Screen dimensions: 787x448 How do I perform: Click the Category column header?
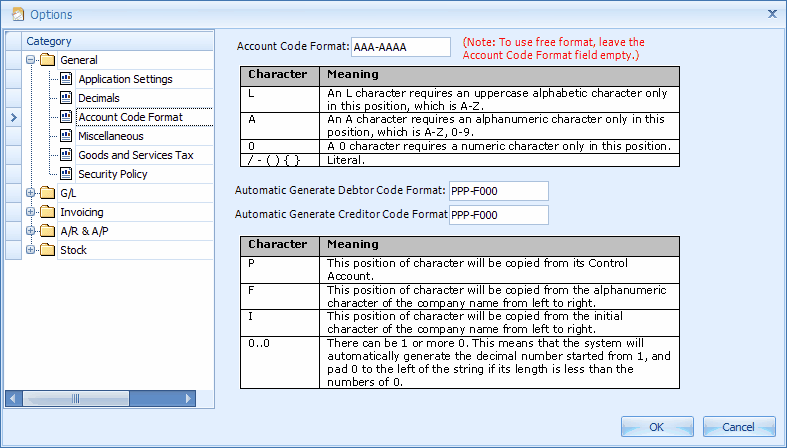118,41
